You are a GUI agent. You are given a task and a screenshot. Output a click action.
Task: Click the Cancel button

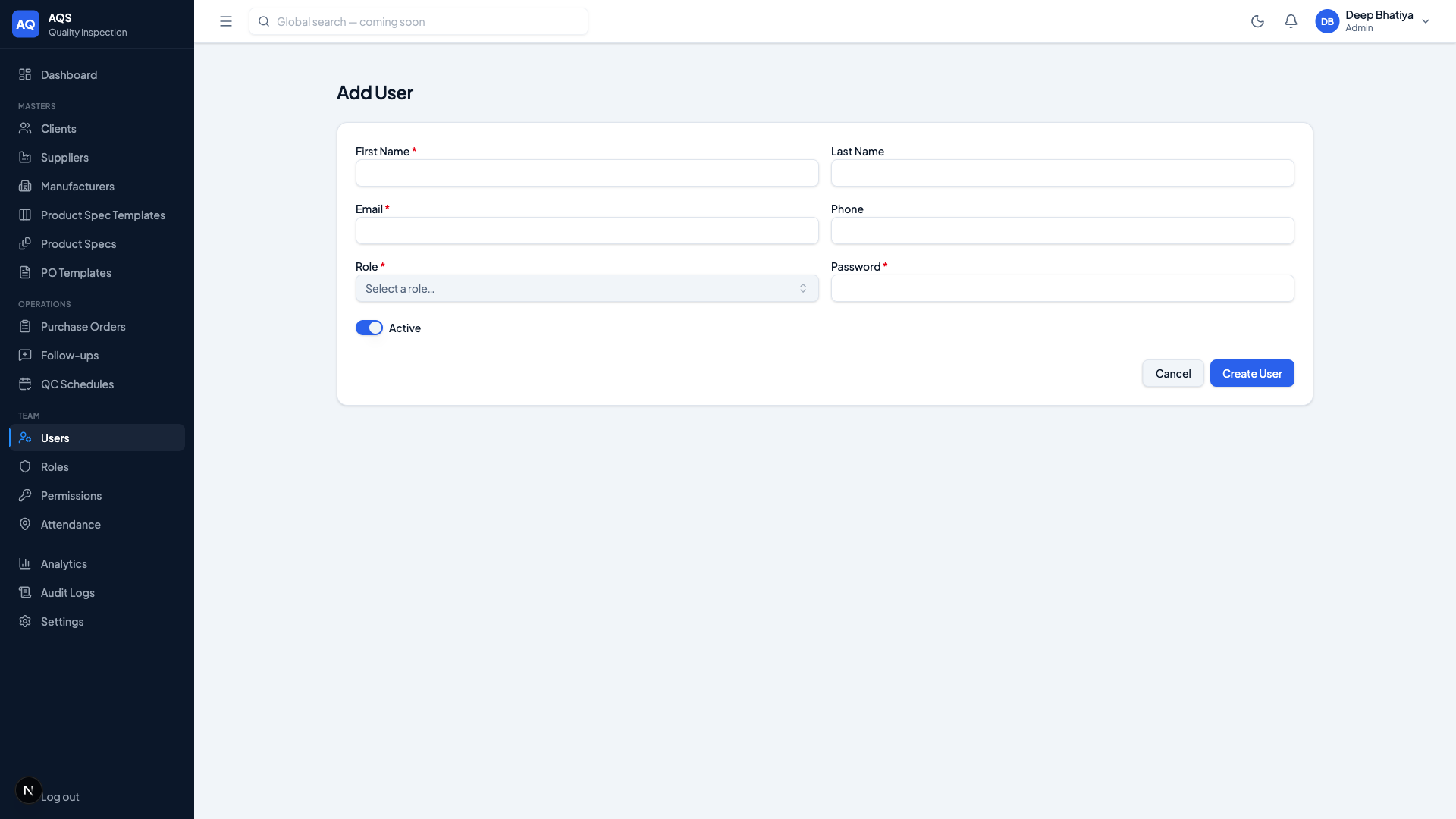(x=1173, y=373)
